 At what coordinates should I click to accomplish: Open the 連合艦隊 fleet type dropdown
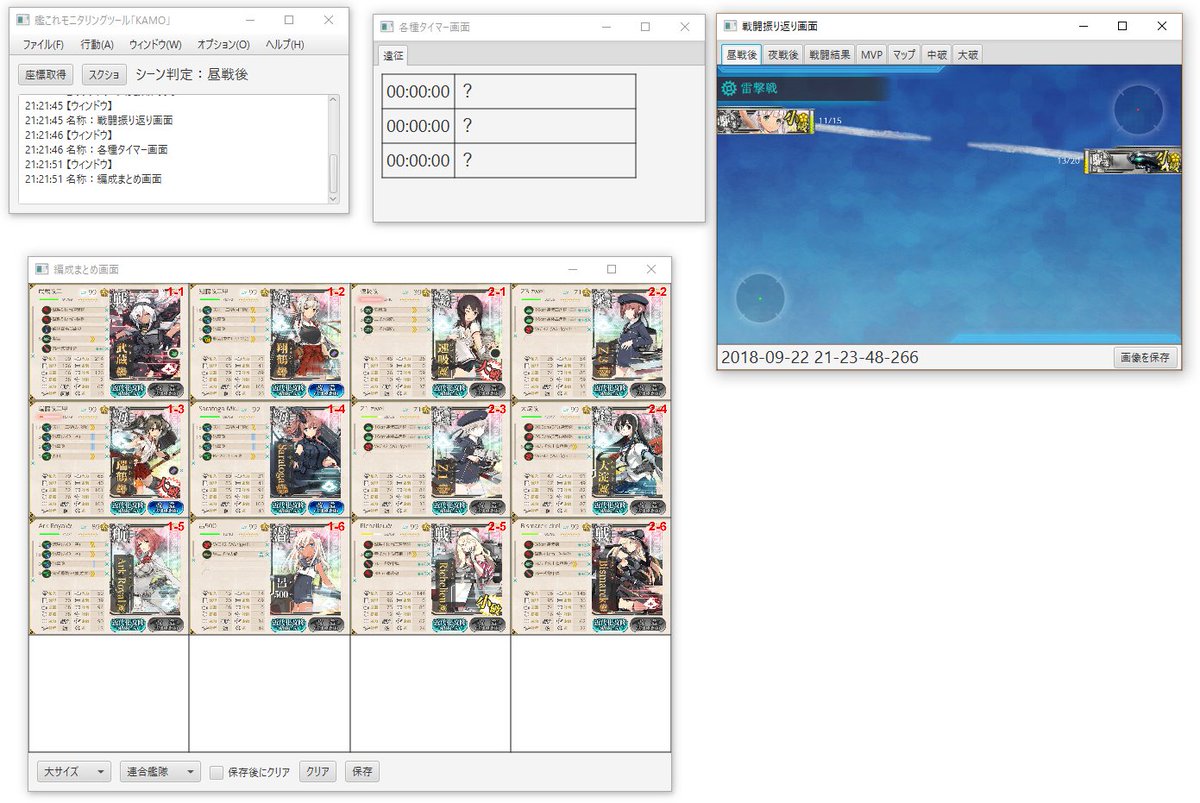tap(160, 772)
